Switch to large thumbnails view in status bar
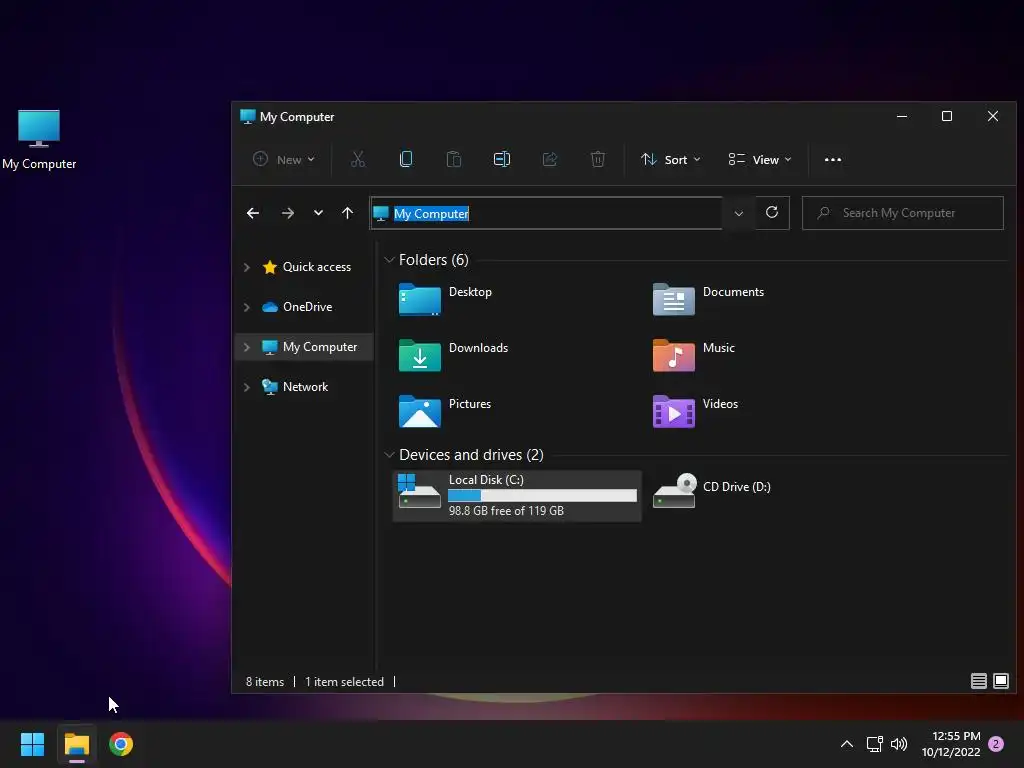The image size is (1024, 768). tap(1000, 681)
